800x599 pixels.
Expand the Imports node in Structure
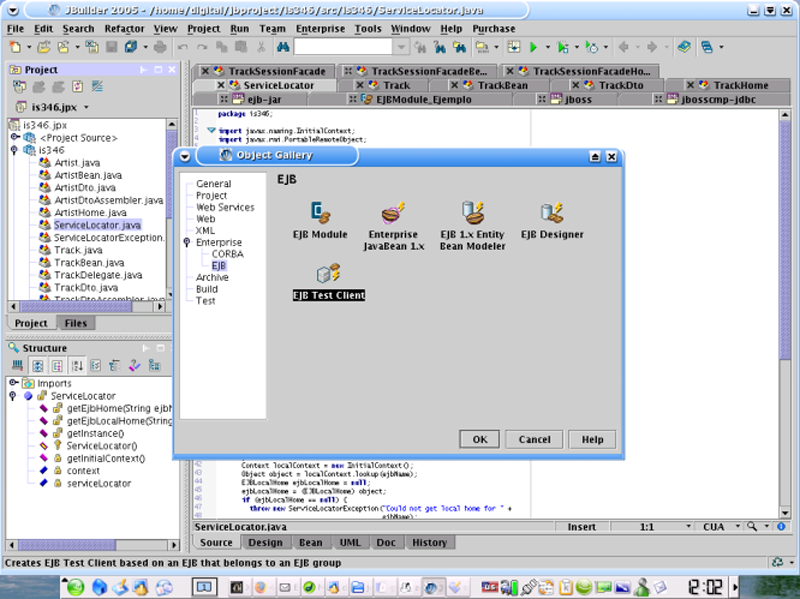pyautogui.click(x=14, y=383)
